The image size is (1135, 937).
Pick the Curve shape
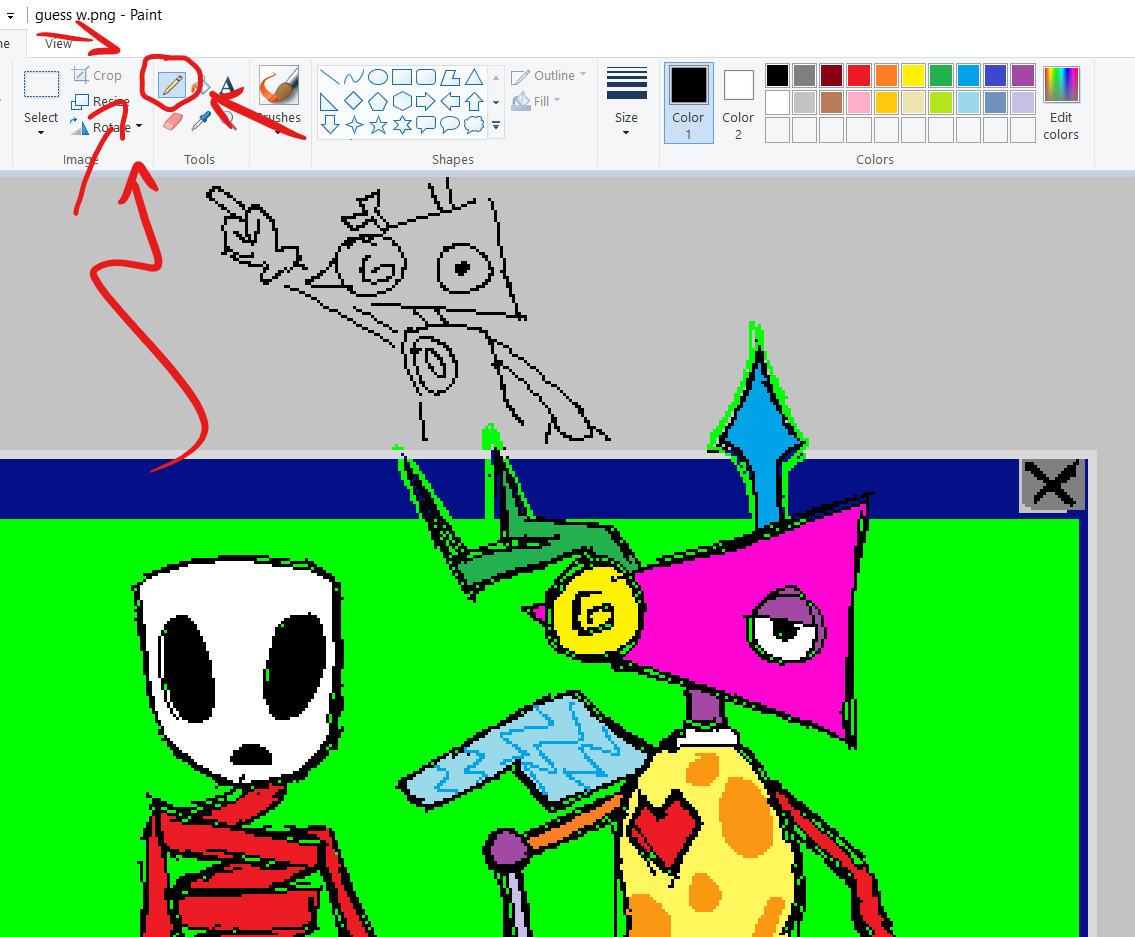[x=353, y=77]
